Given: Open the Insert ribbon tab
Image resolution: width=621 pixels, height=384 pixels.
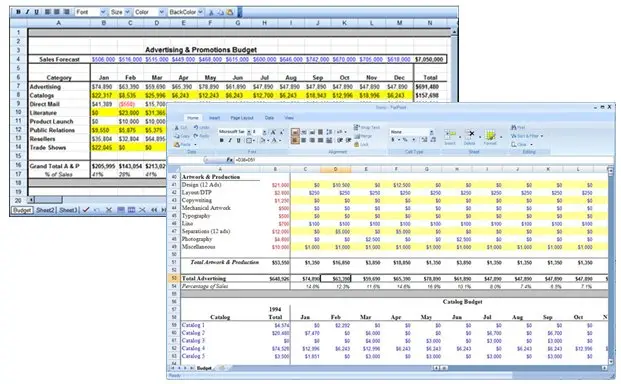Looking at the screenshot, I should coord(214,118).
